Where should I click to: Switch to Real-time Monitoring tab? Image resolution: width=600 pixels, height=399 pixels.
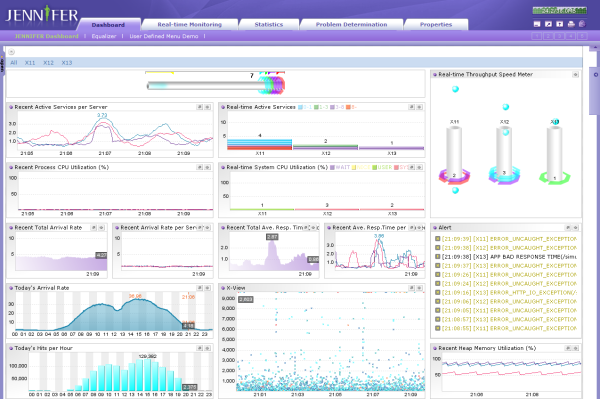190,24
